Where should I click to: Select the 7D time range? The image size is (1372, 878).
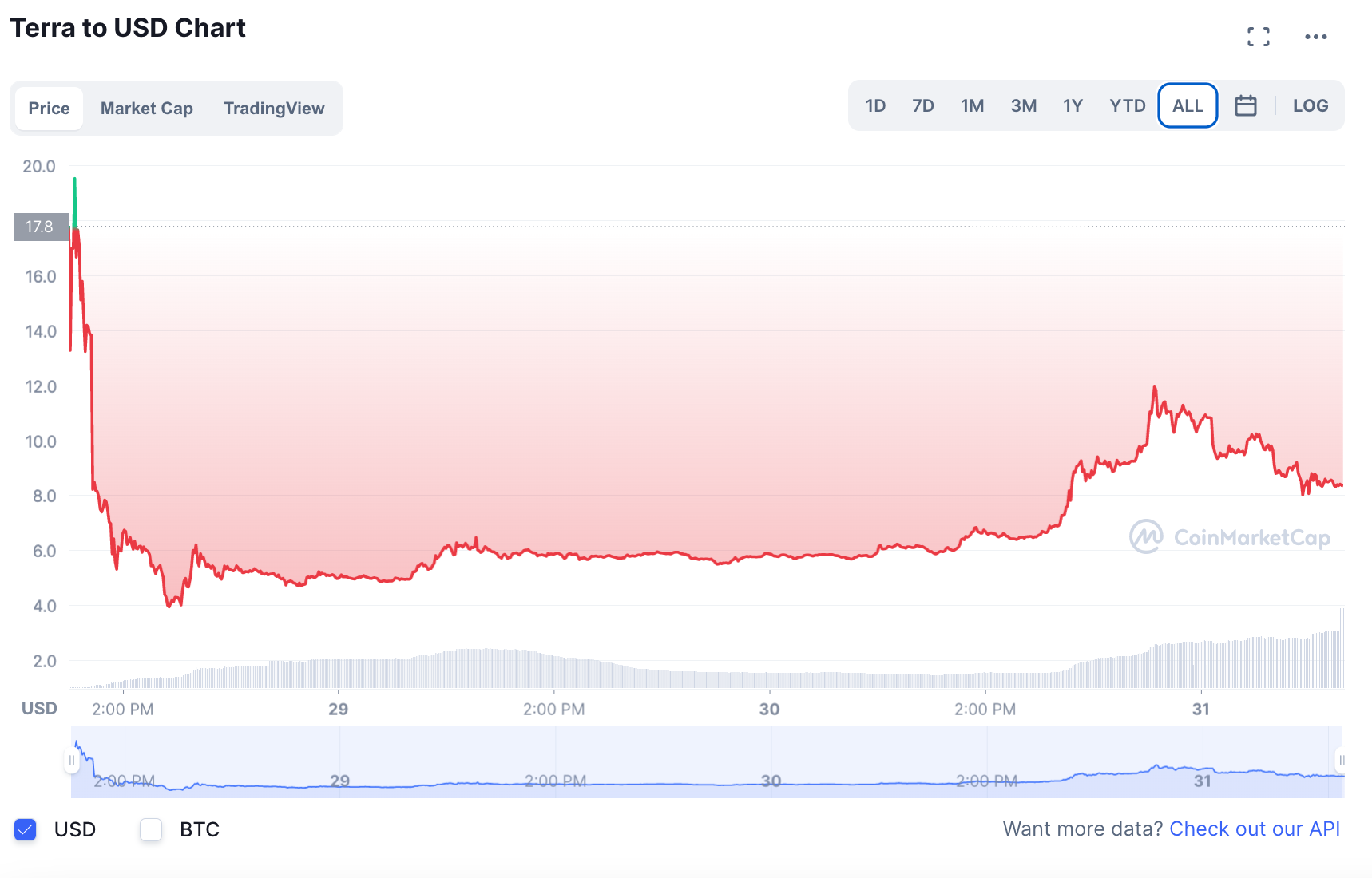(x=923, y=105)
